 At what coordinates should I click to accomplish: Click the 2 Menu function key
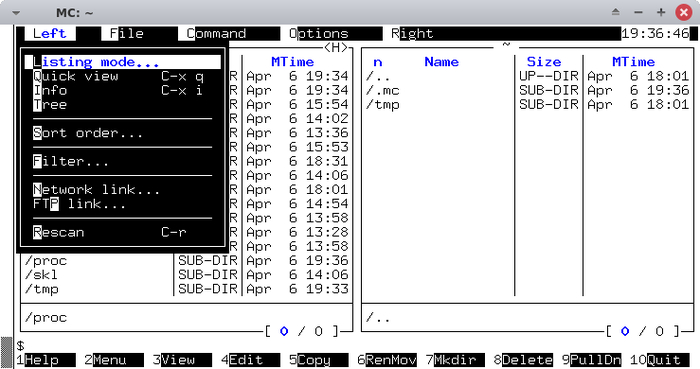click(114, 360)
